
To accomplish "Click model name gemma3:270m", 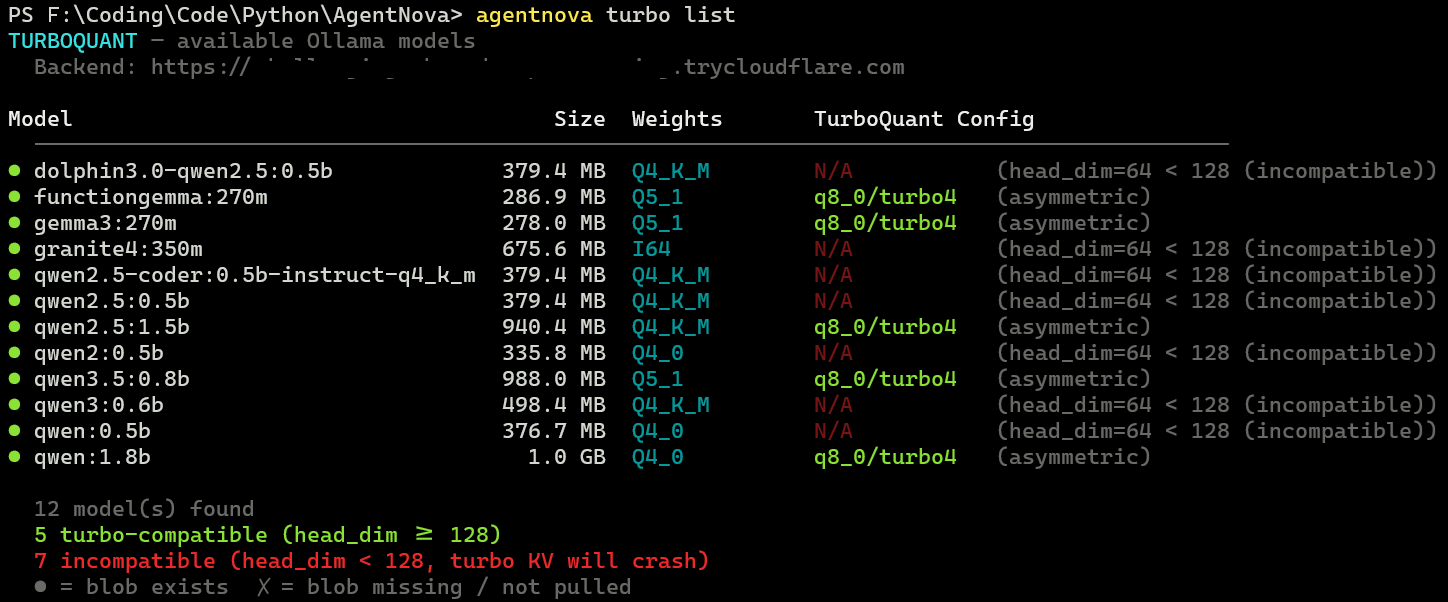I will pyautogui.click(x=105, y=223).
